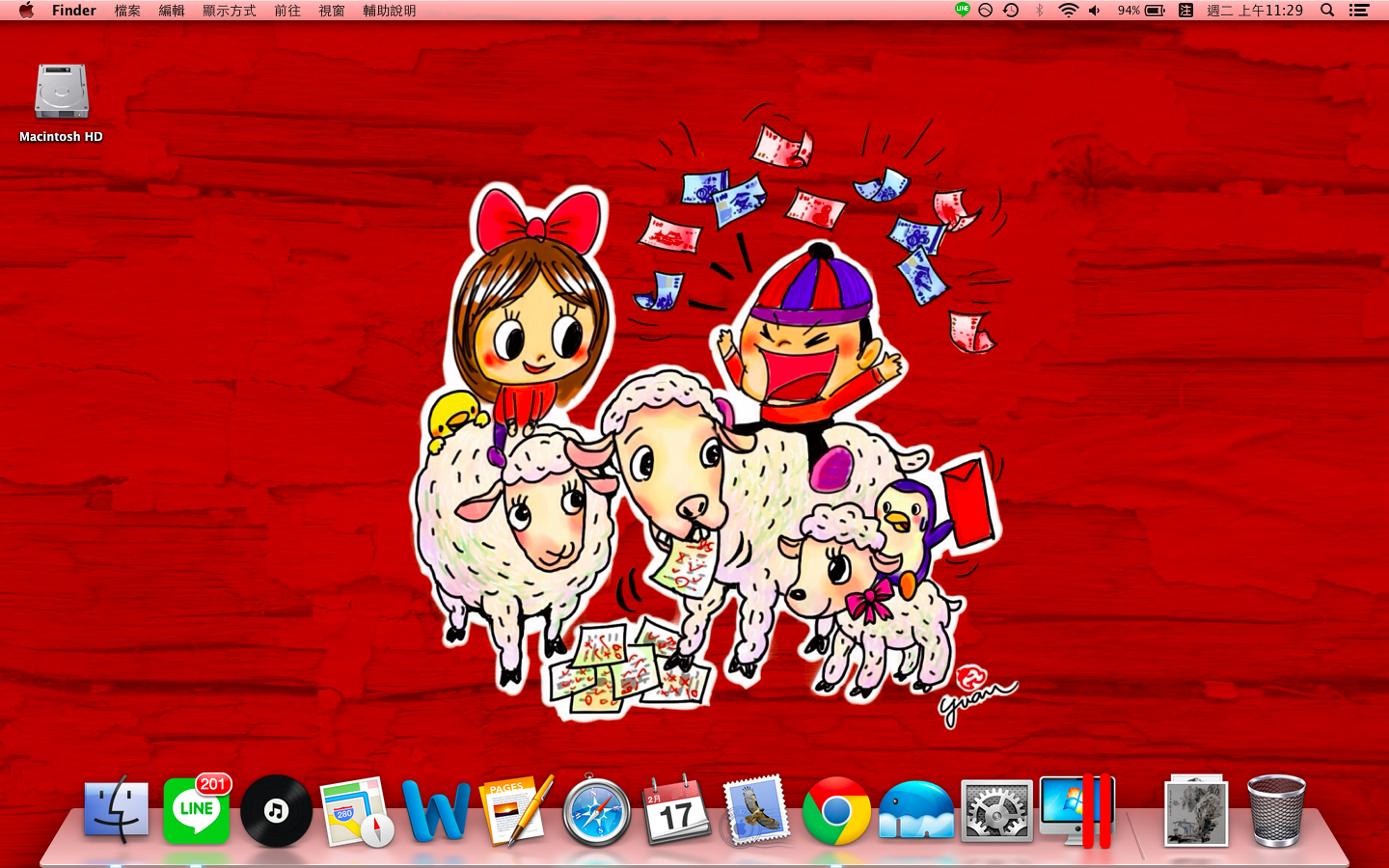Open the Time Machine menu bar icon
This screenshot has height=868, width=1389.
coord(1011,11)
